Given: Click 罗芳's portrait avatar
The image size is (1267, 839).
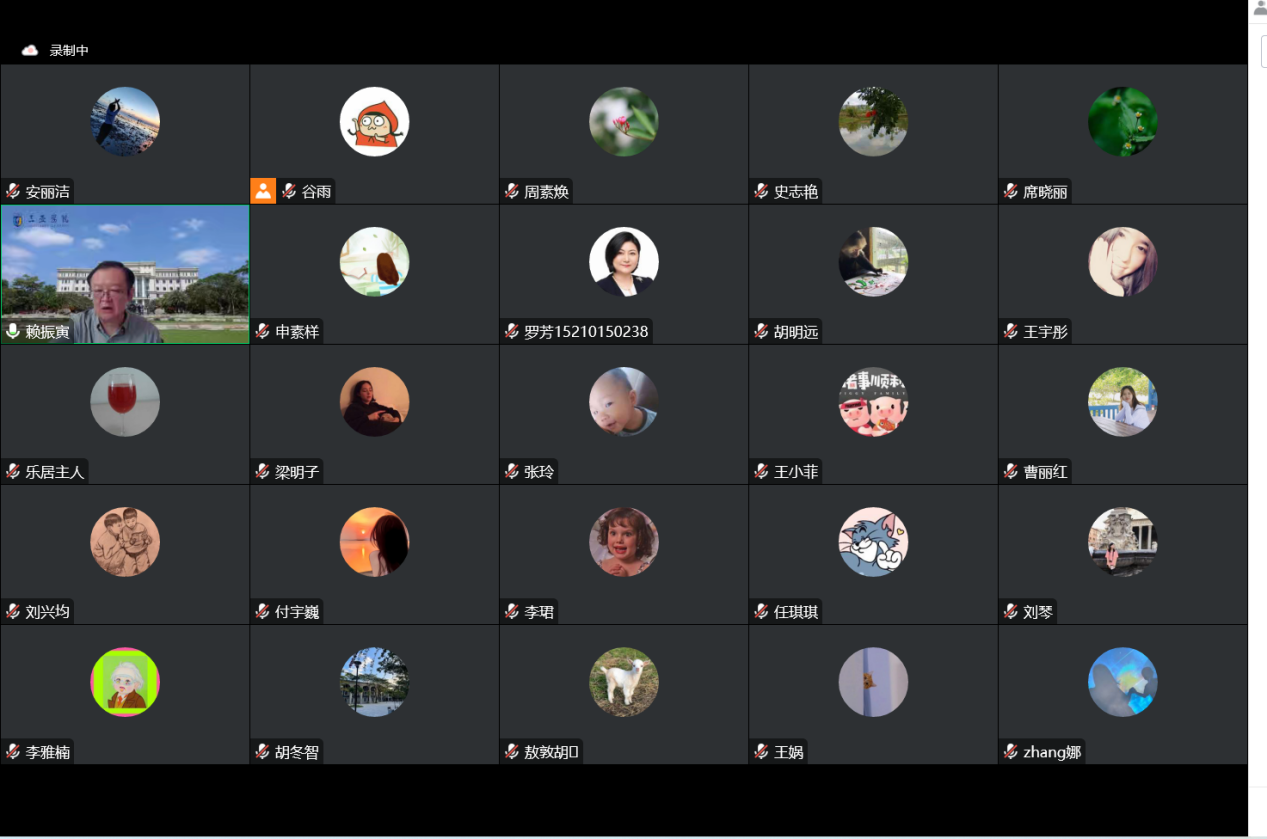Looking at the screenshot, I should click(x=624, y=261).
